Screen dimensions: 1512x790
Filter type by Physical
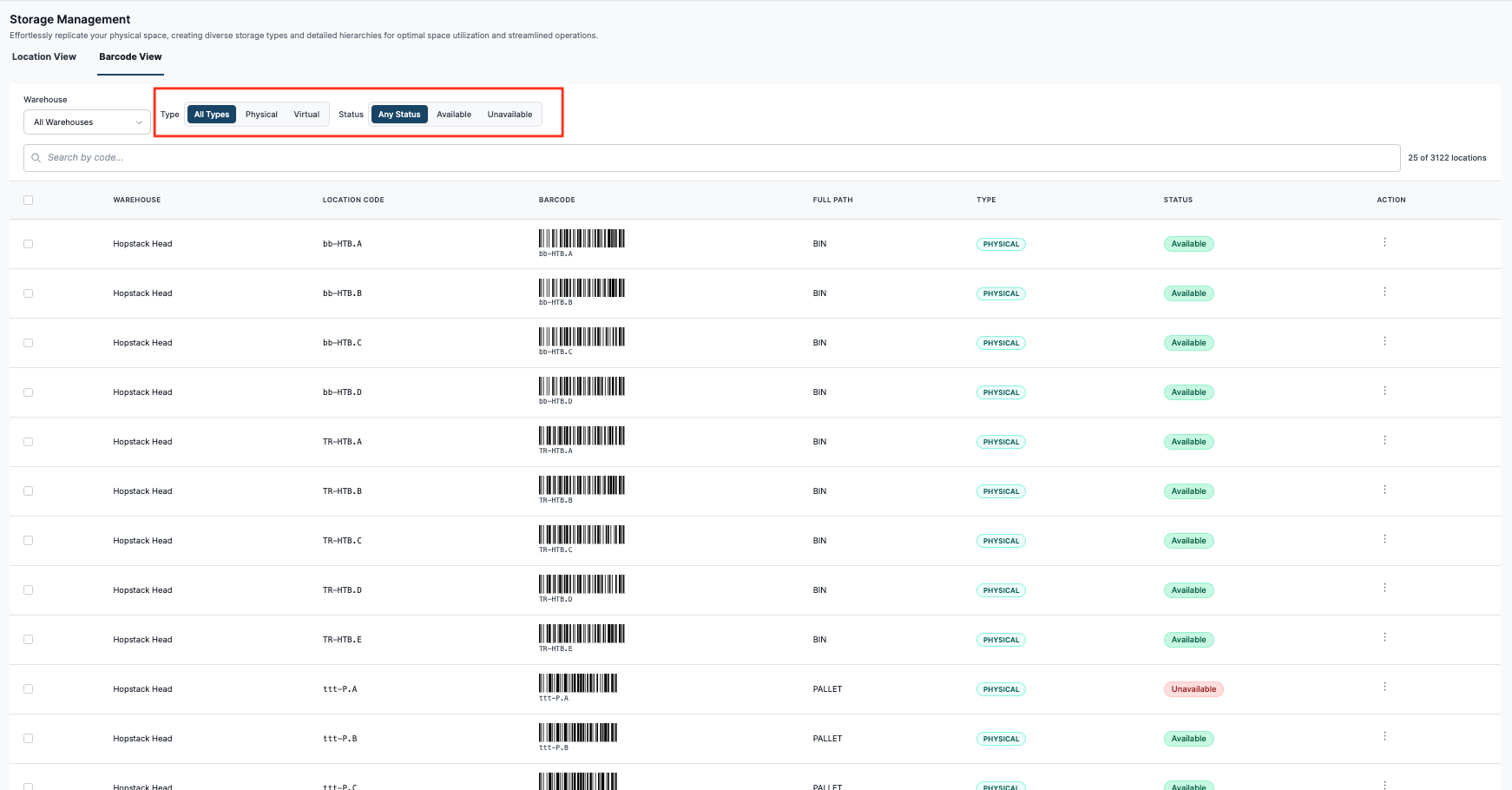point(261,115)
